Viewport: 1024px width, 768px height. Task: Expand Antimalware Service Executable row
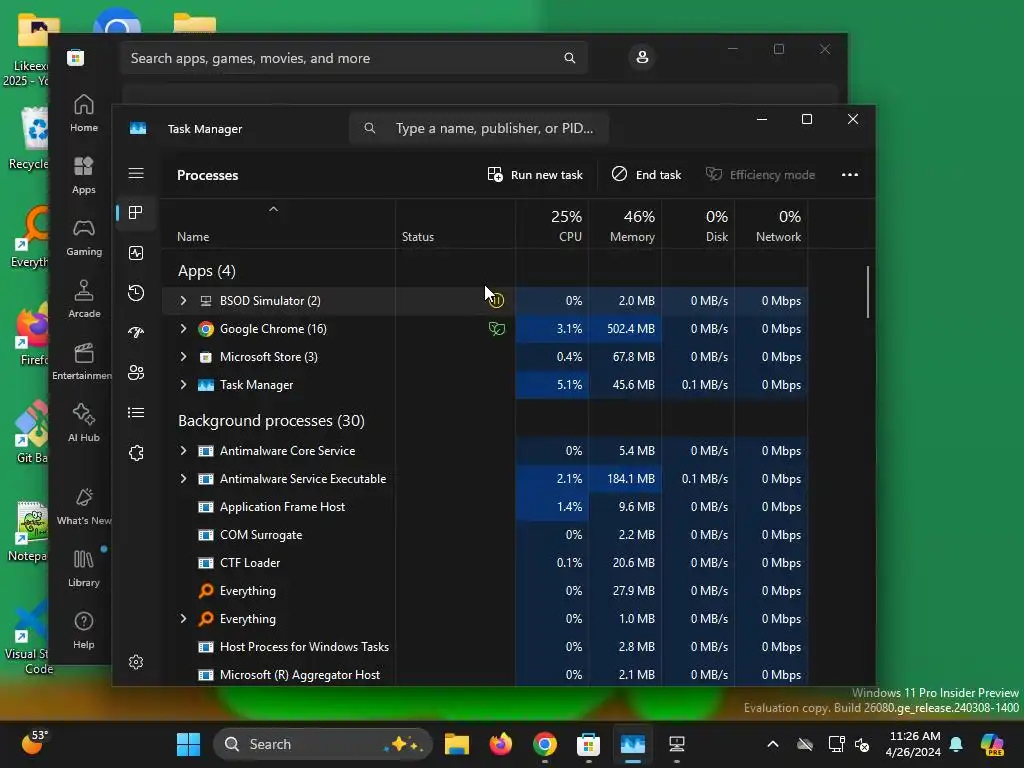pos(184,479)
